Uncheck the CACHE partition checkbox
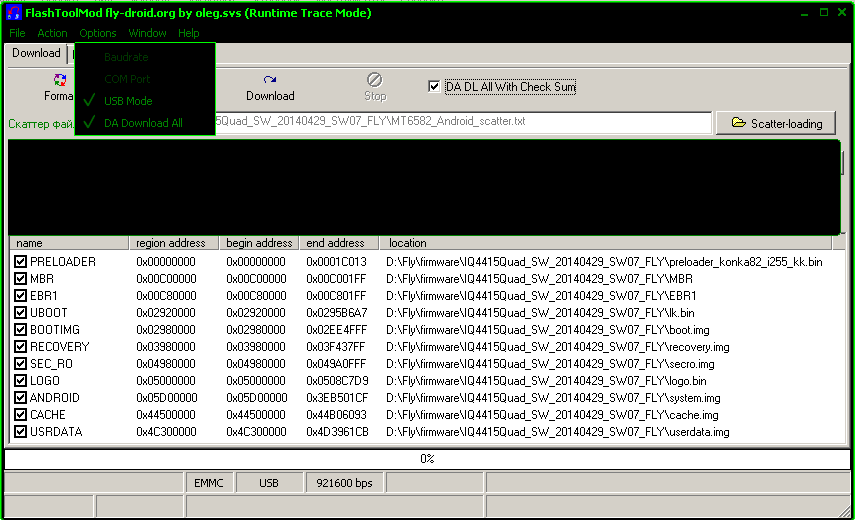 tap(20, 414)
